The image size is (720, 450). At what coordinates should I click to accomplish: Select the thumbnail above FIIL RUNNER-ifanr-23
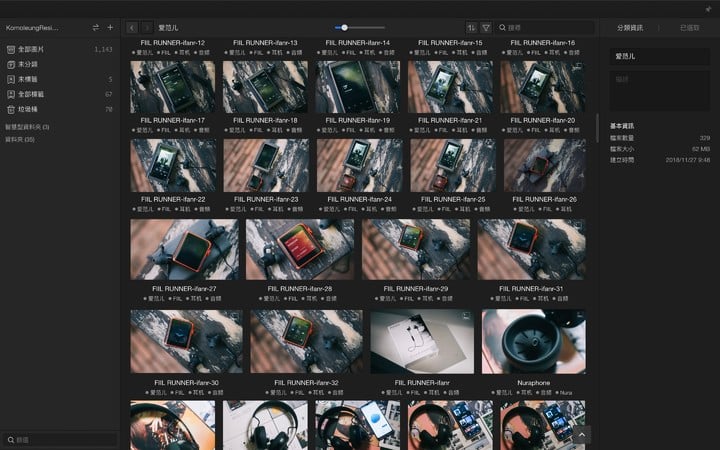266,165
